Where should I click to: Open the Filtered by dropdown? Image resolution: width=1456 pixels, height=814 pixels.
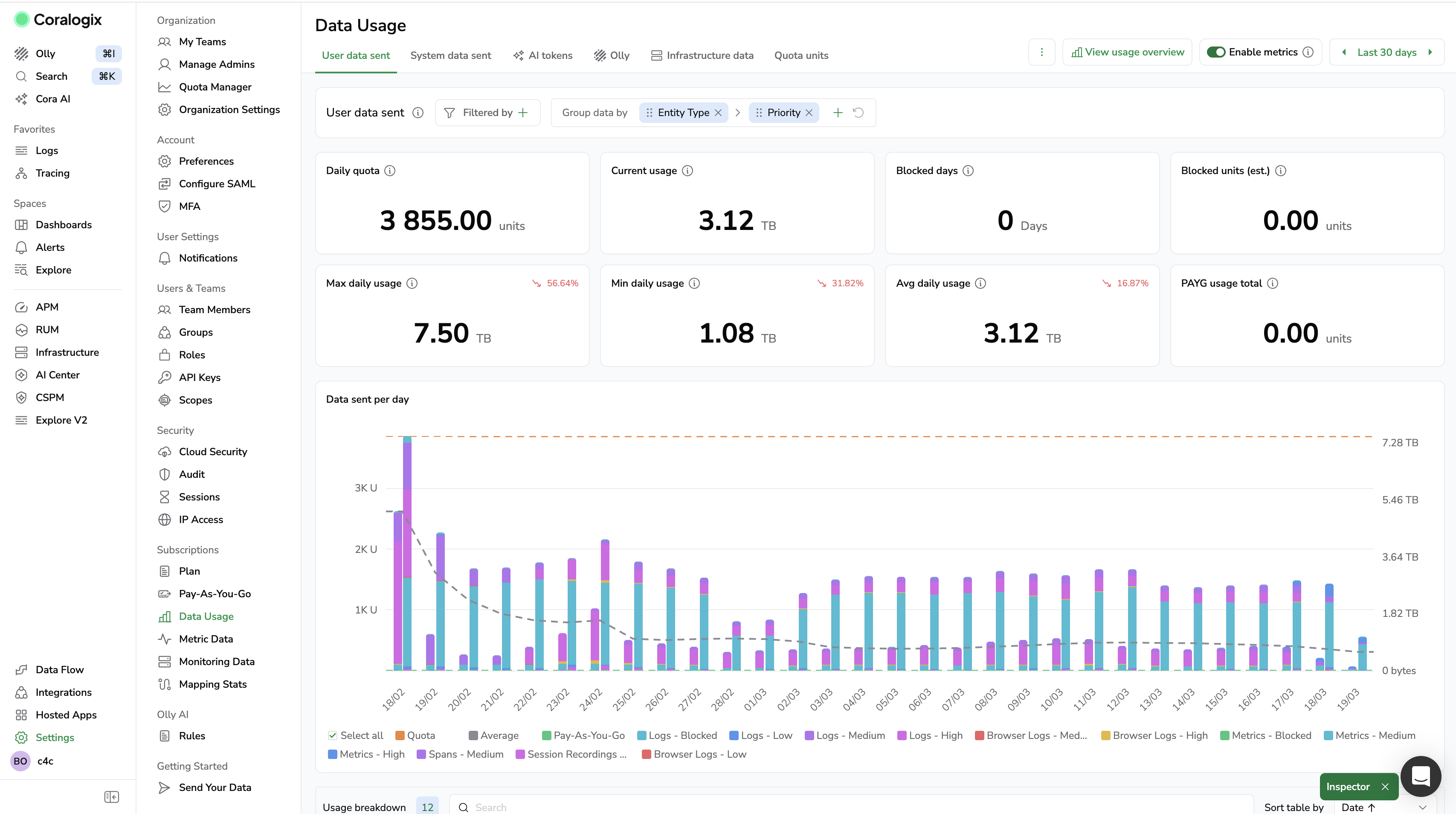coord(487,113)
